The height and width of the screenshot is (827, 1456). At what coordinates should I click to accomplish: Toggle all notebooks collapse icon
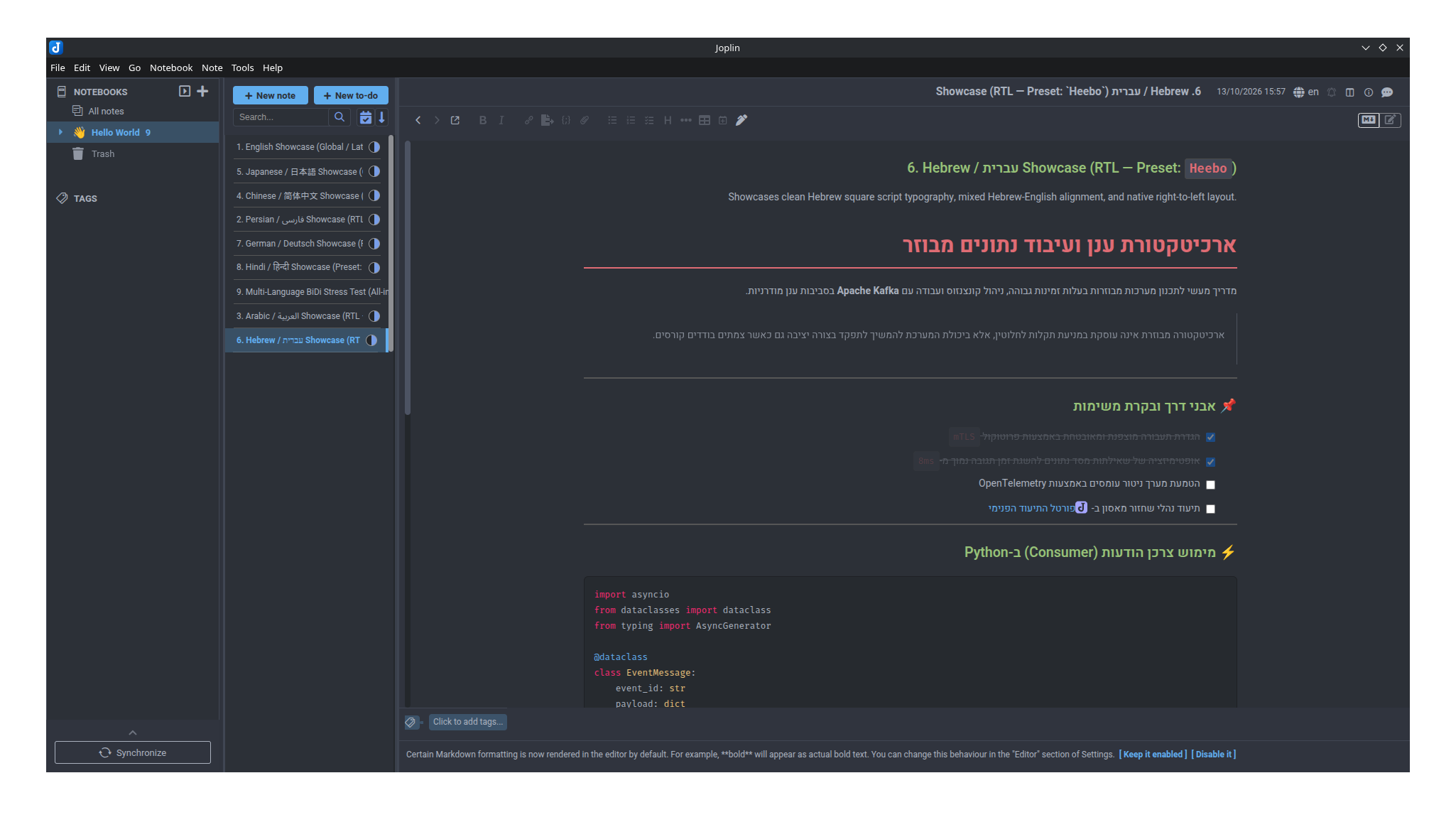tap(185, 92)
